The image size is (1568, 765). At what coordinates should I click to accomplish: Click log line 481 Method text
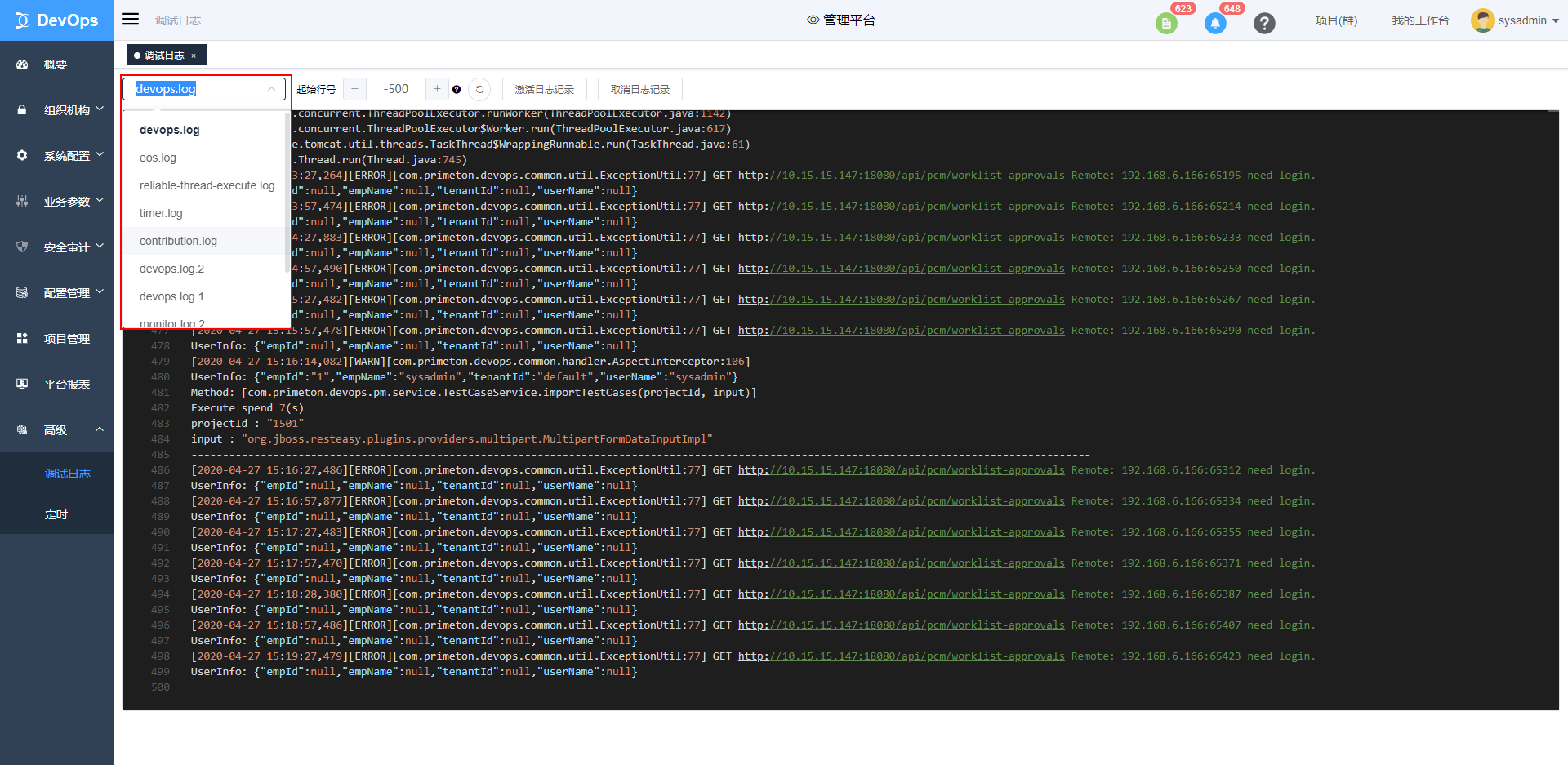pyautogui.click(x=474, y=393)
